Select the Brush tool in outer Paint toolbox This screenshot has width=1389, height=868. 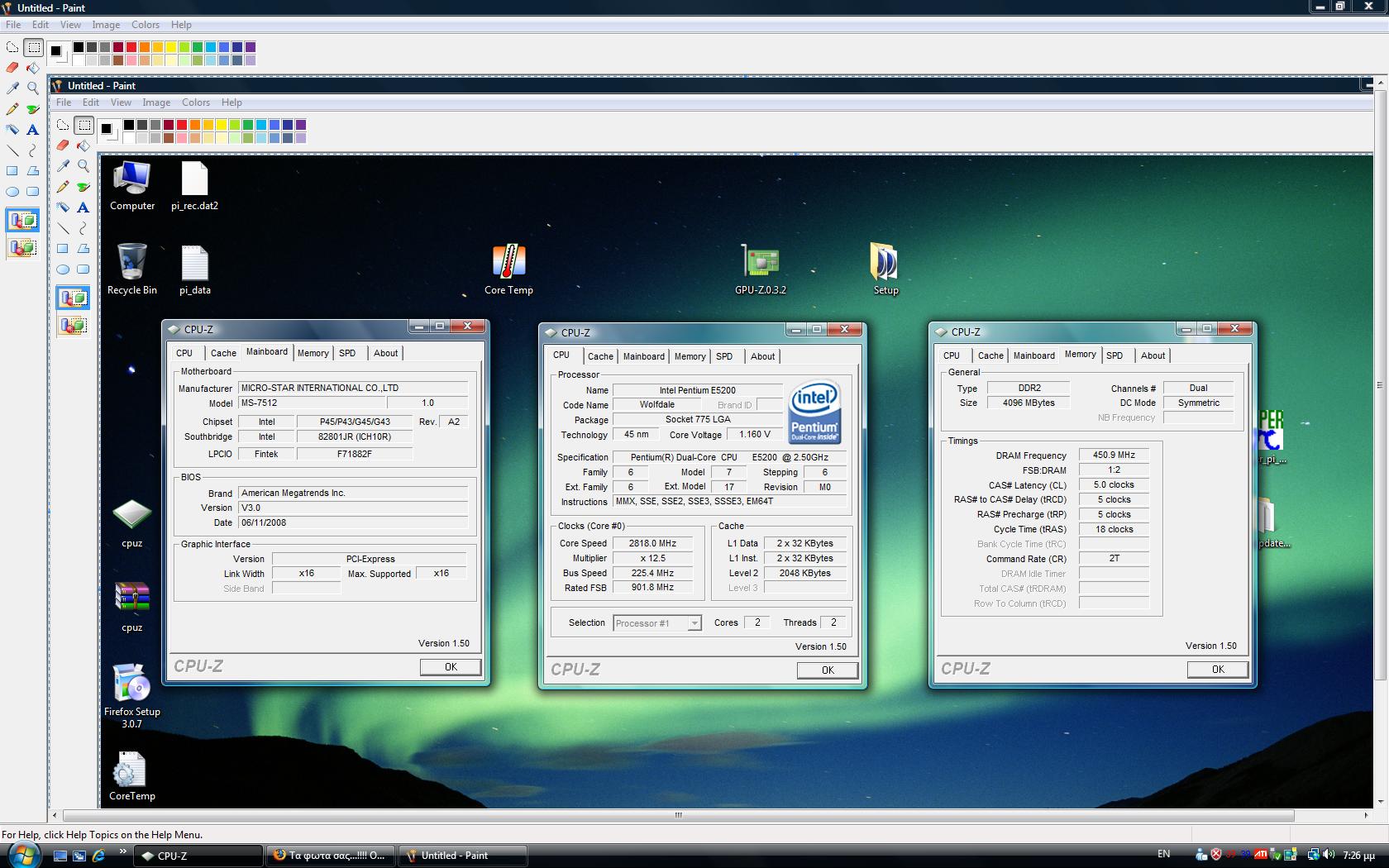pyautogui.click(x=33, y=108)
